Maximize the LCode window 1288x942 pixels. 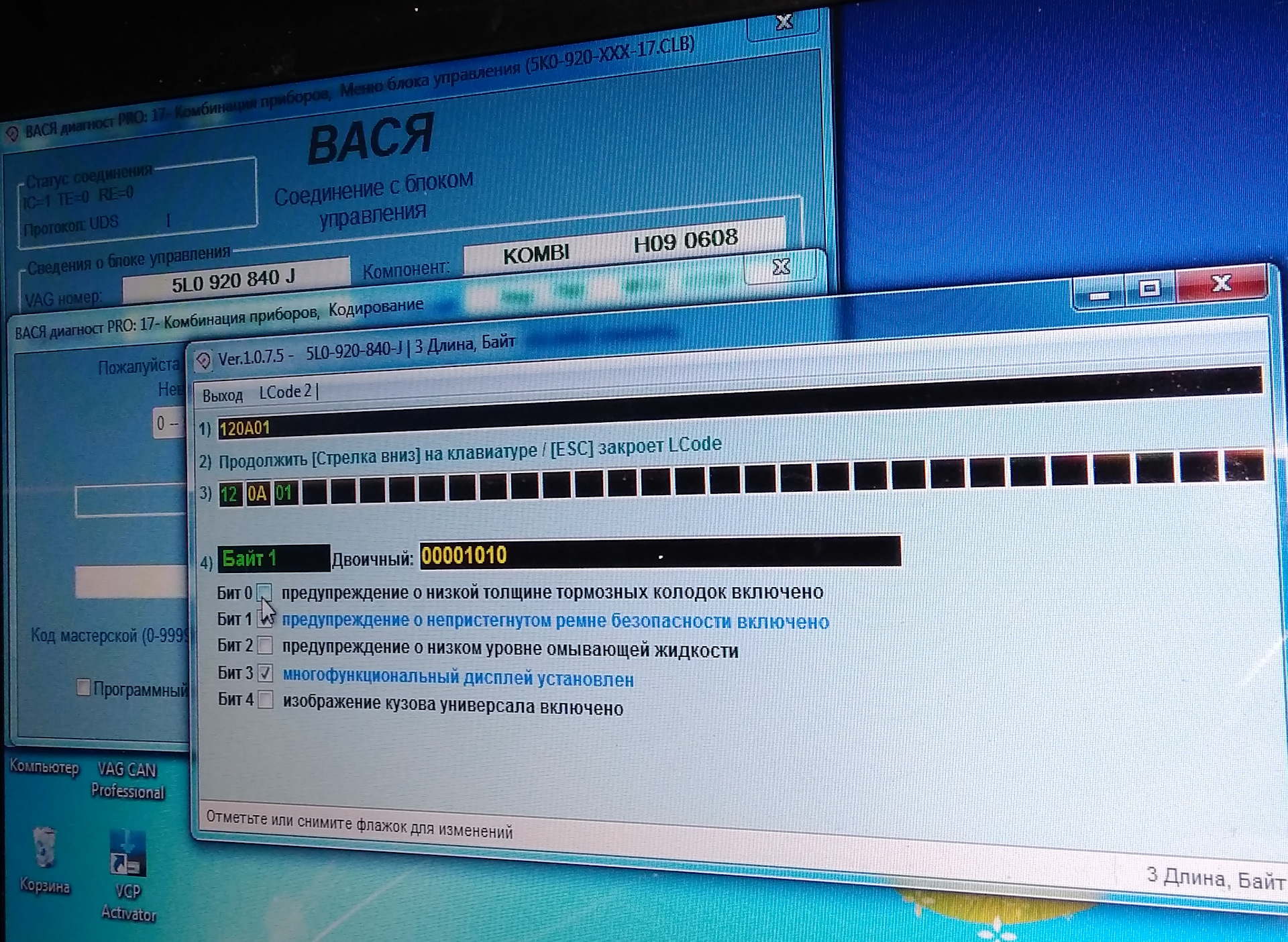[x=1150, y=289]
